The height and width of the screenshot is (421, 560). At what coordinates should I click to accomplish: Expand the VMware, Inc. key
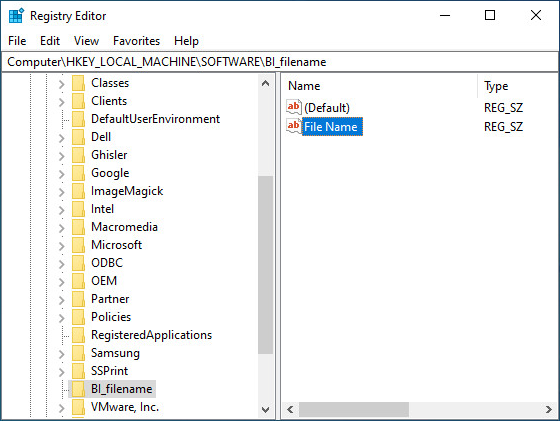coord(61,408)
